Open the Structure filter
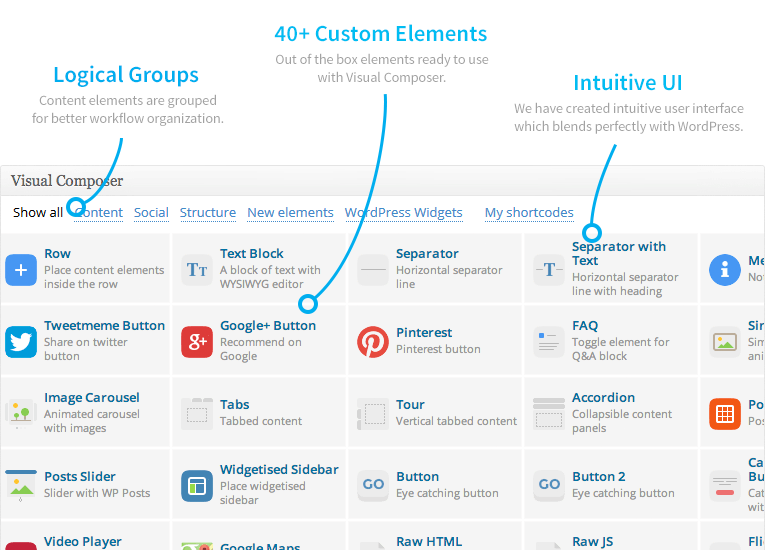Viewport: 765px width, 550px height. tap(208, 213)
